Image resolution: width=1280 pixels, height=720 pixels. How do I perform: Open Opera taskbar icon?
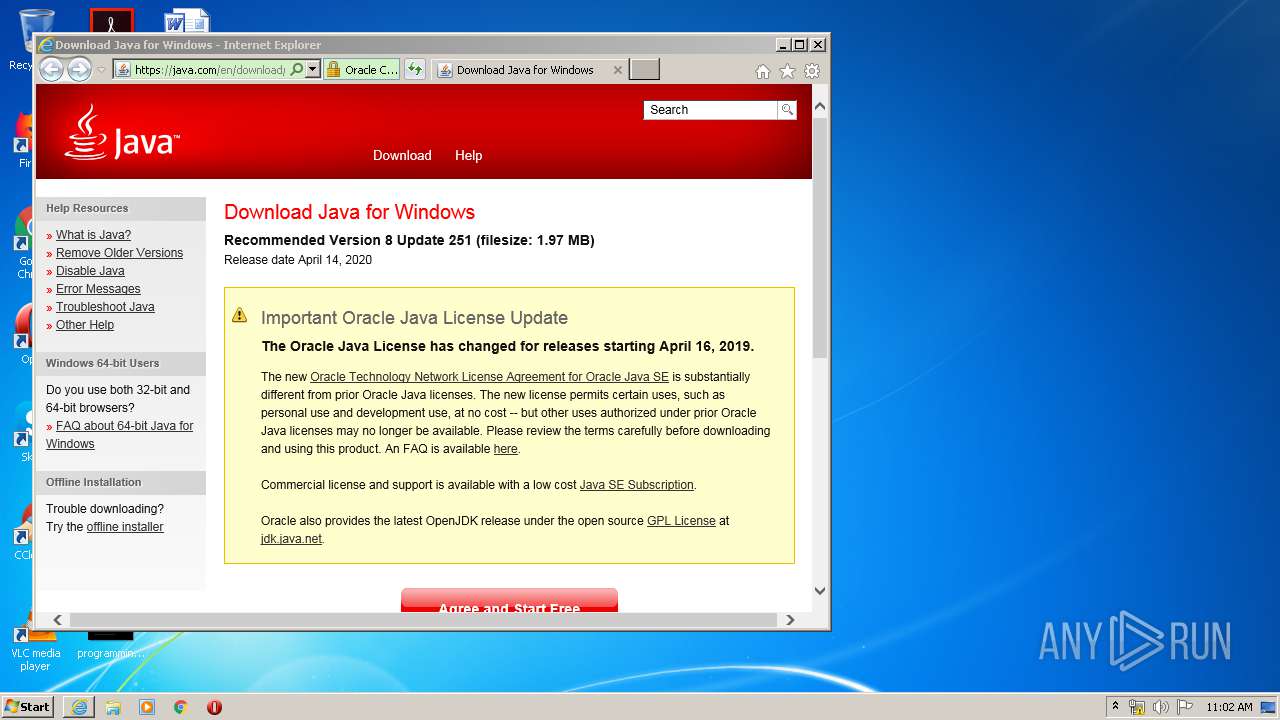(214, 707)
